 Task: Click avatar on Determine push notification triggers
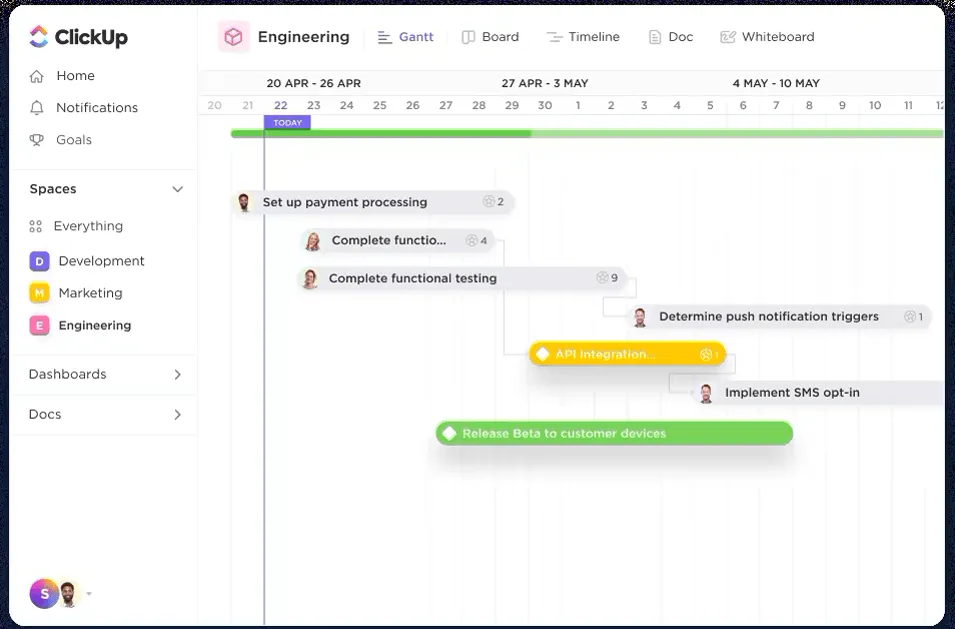(640, 317)
